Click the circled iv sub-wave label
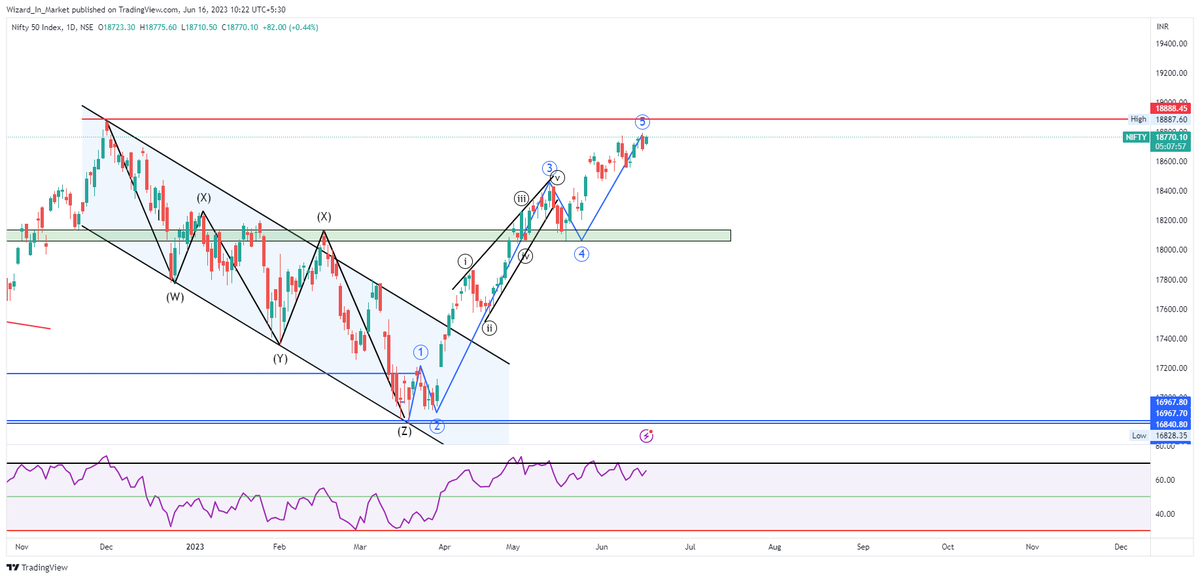 click(526, 256)
